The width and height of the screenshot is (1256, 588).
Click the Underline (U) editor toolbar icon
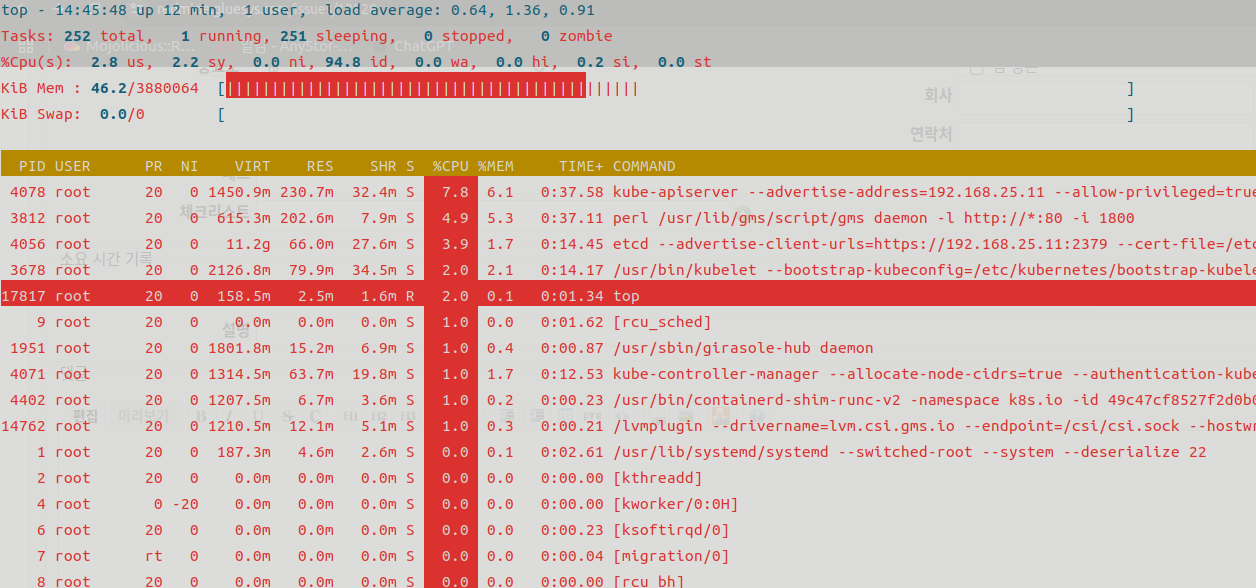coord(258,416)
